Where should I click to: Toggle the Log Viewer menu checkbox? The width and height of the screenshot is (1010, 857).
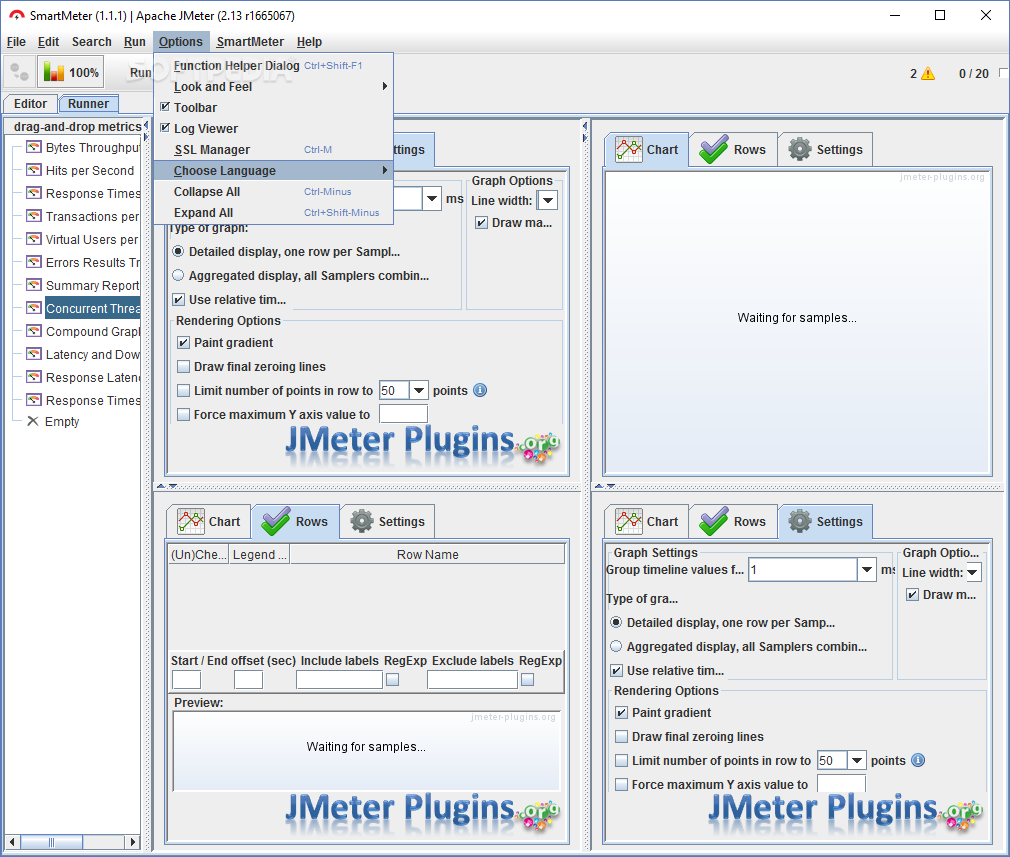click(165, 128)
